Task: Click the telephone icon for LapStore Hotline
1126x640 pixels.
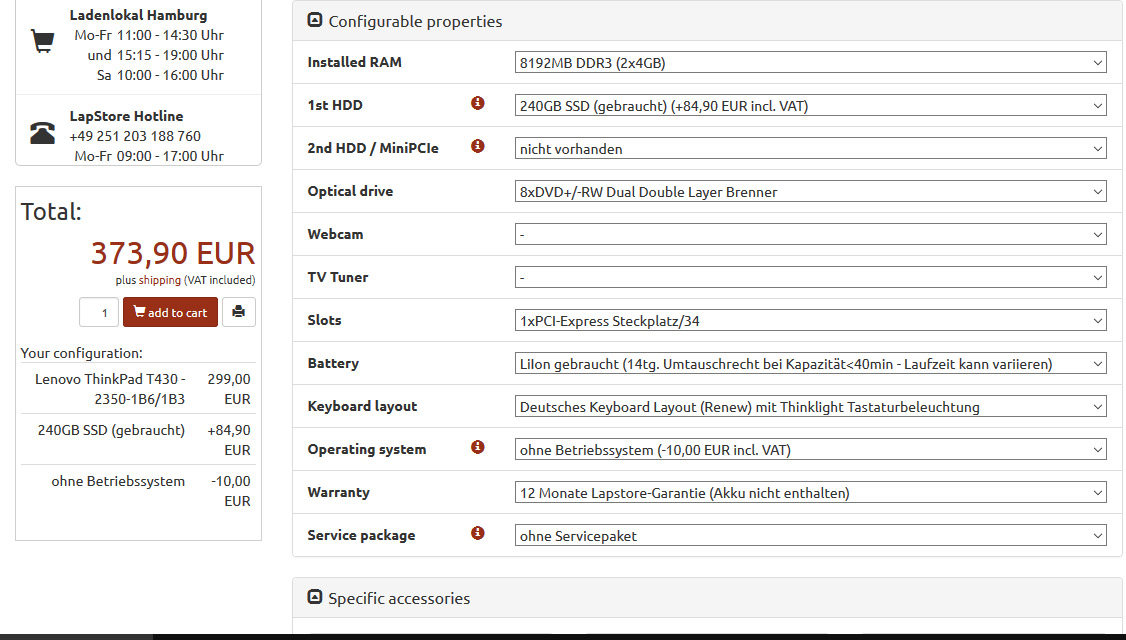Action: tap(42, 133)
